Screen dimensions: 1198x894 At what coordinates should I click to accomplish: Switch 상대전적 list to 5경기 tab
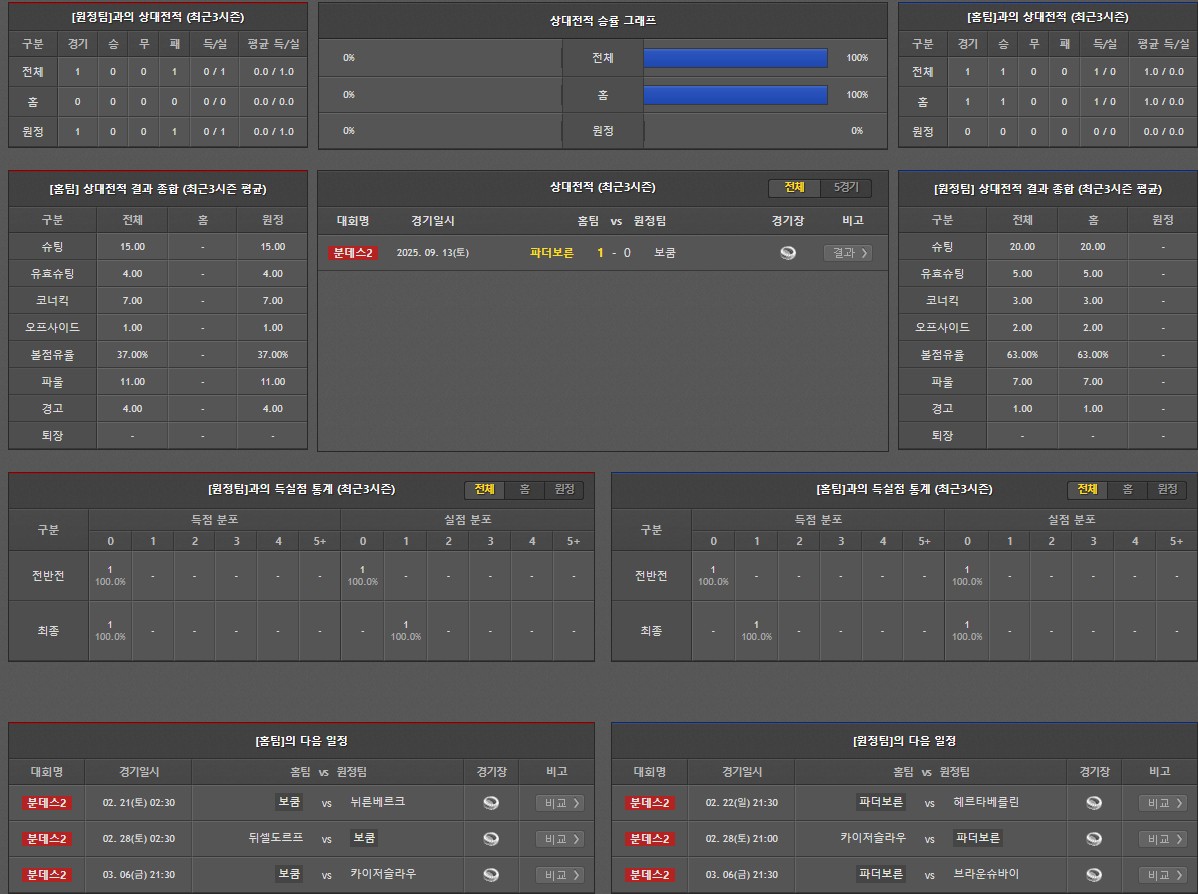[x=845, y=188]
